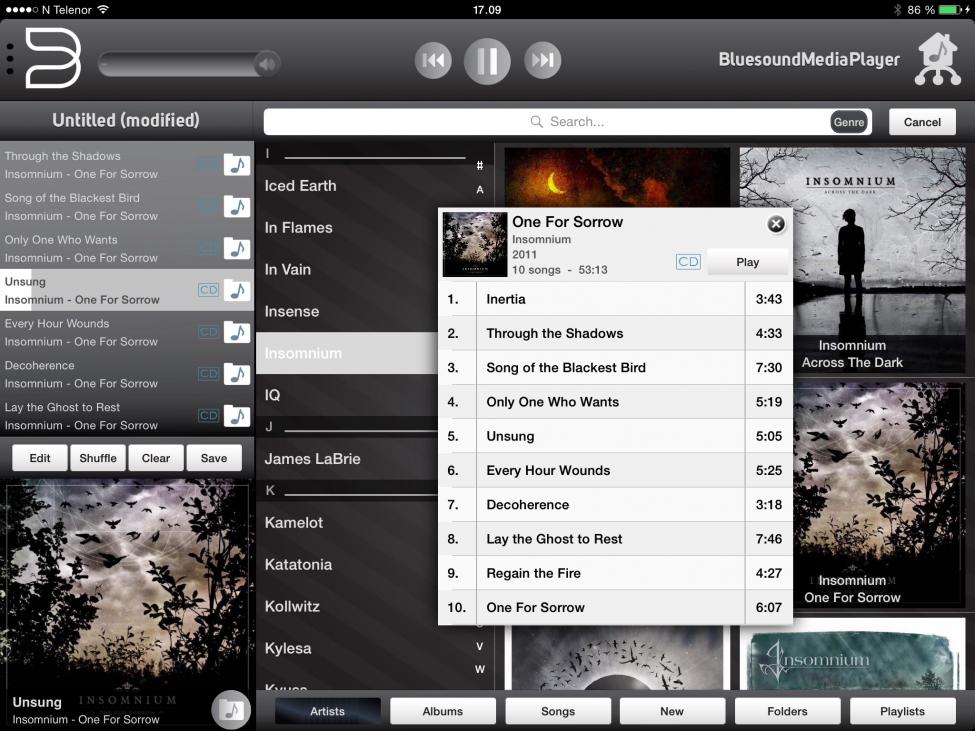This screenshot has width=975, height=731.
Task: Tap the music note icon for Through the Shadows
Action: coord(237,165)
